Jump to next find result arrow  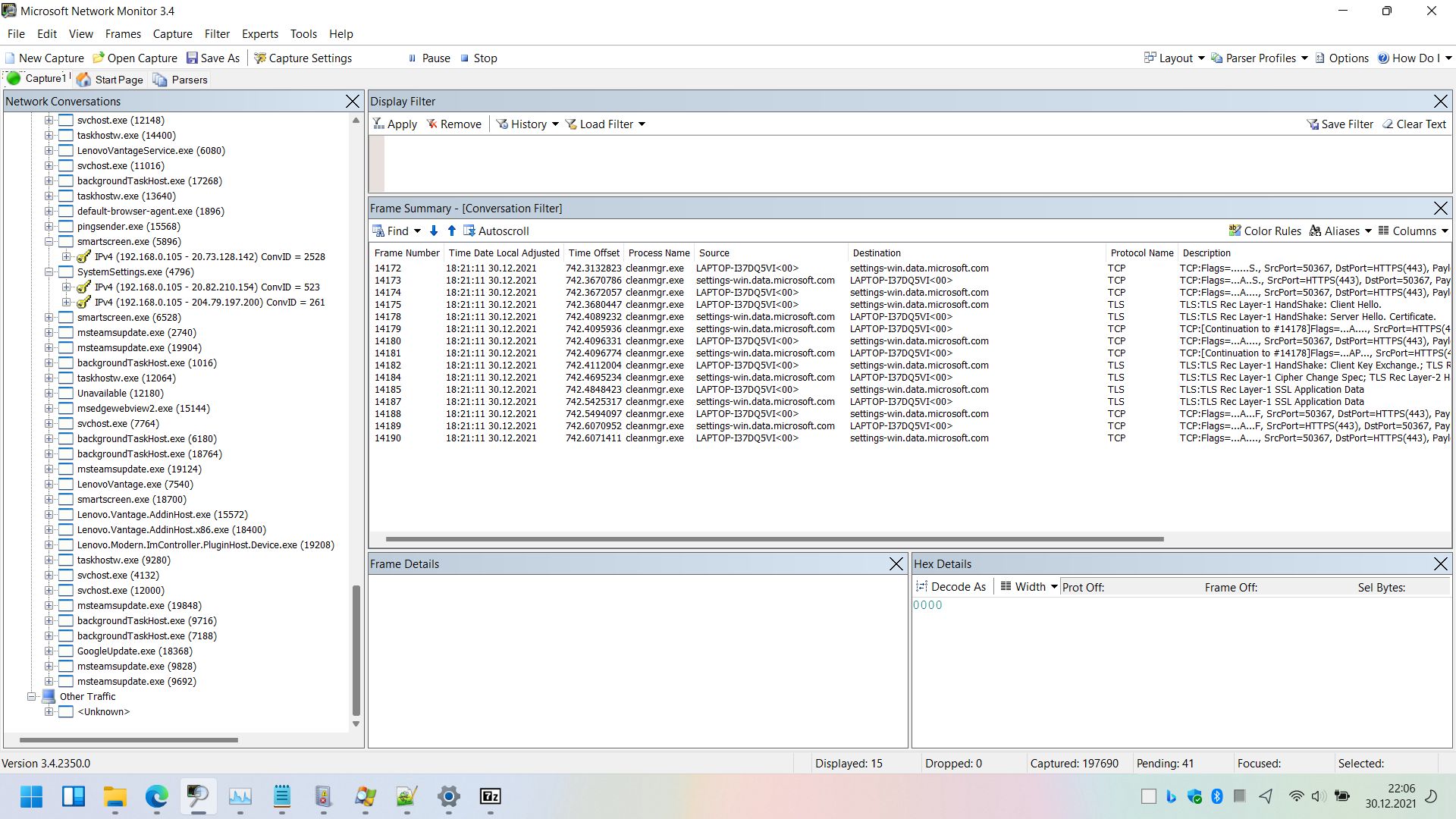[434, 231]
